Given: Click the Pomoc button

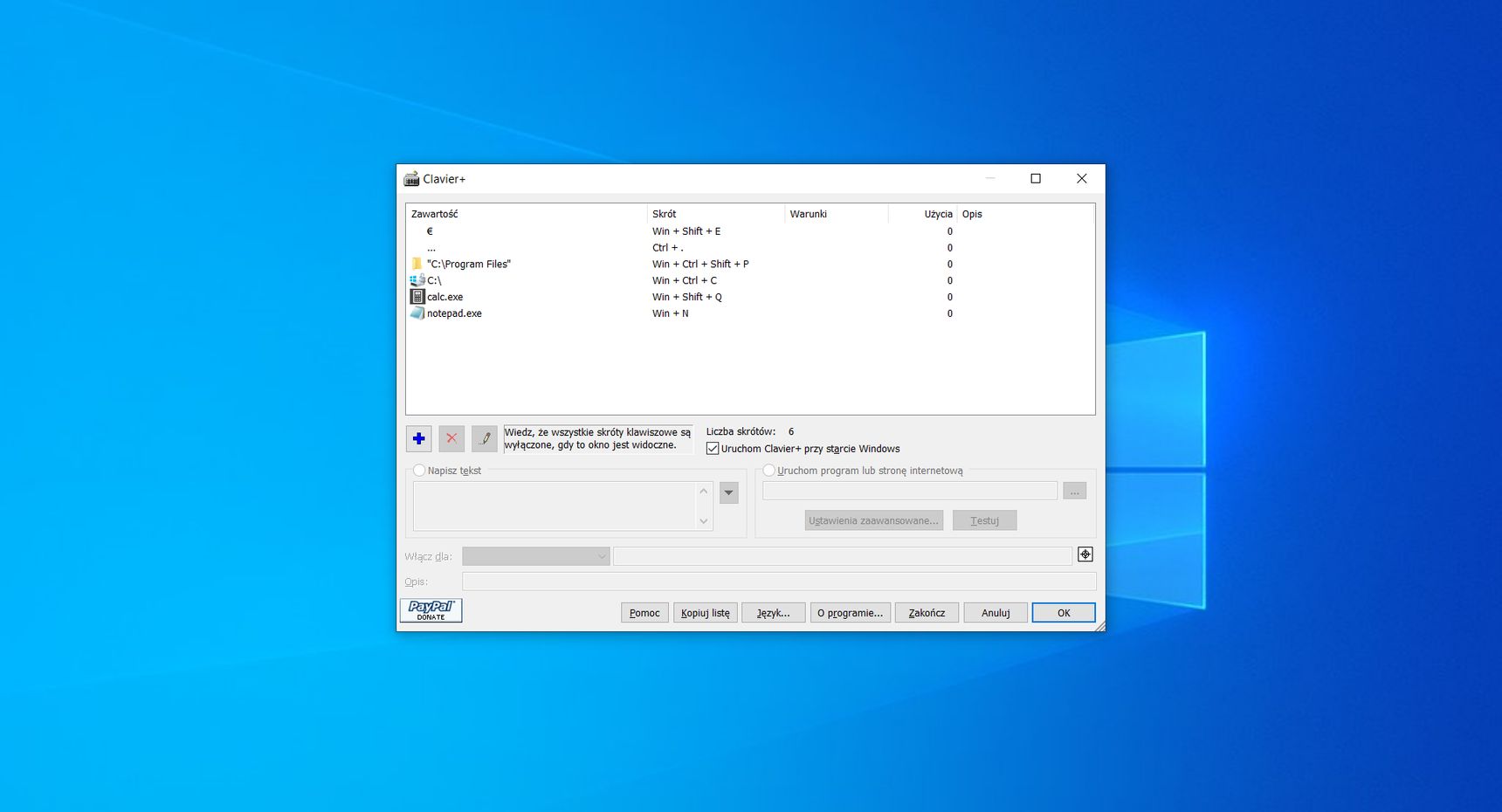Looking at the screenshot, I should (645, 613).
